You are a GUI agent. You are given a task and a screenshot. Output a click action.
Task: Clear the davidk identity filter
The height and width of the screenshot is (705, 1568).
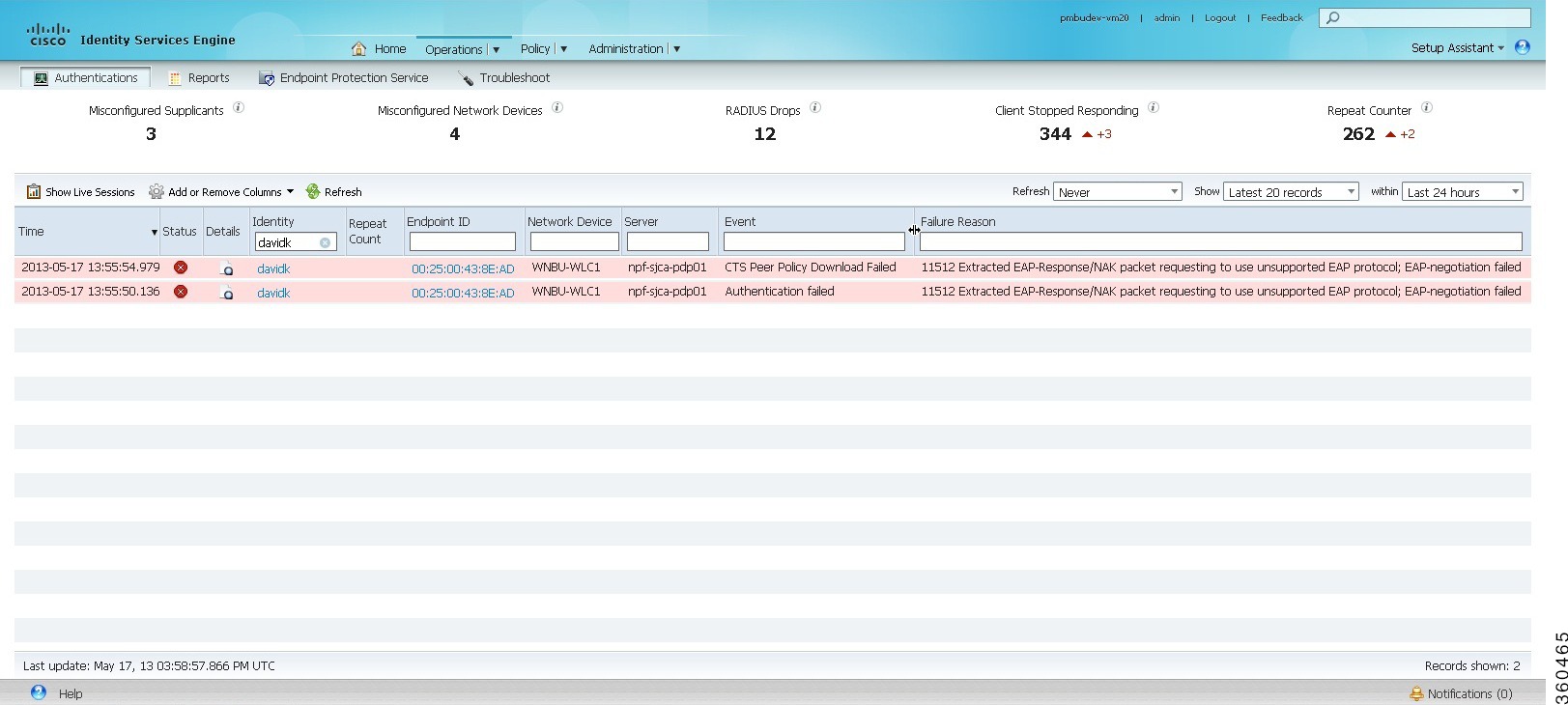click(x=326, y=242)
